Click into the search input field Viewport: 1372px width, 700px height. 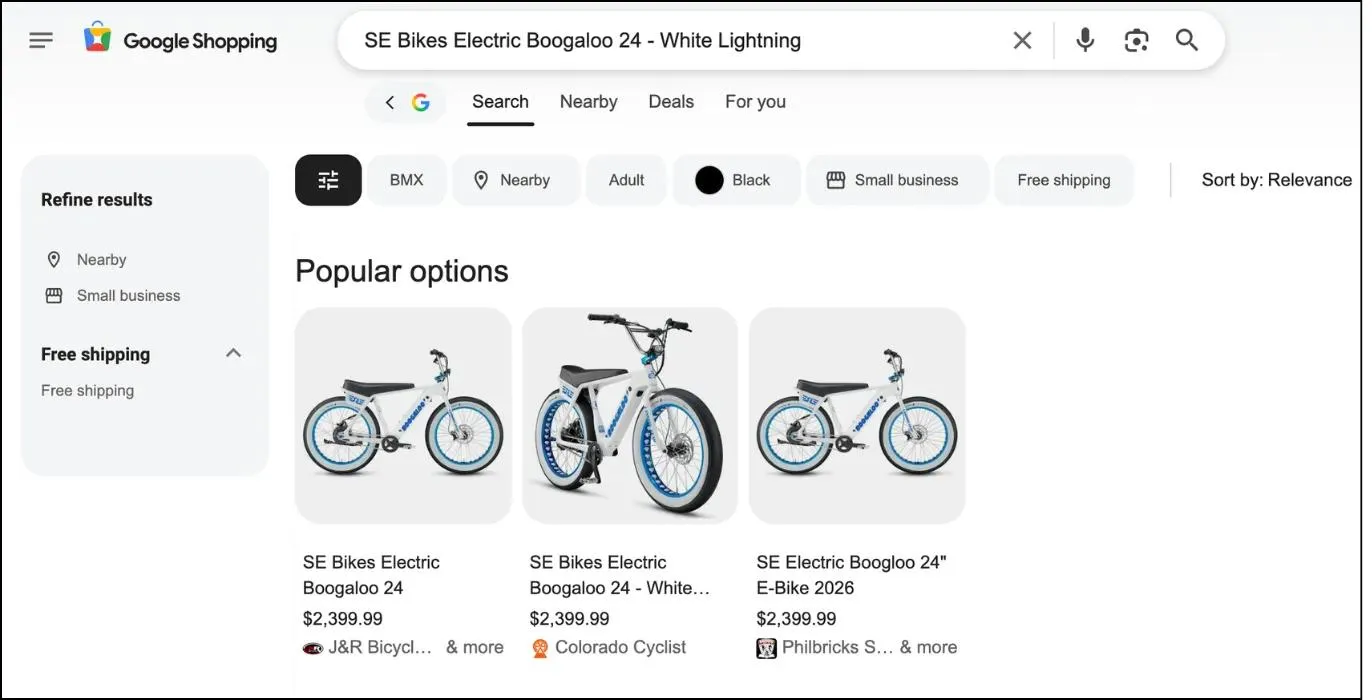670,41
